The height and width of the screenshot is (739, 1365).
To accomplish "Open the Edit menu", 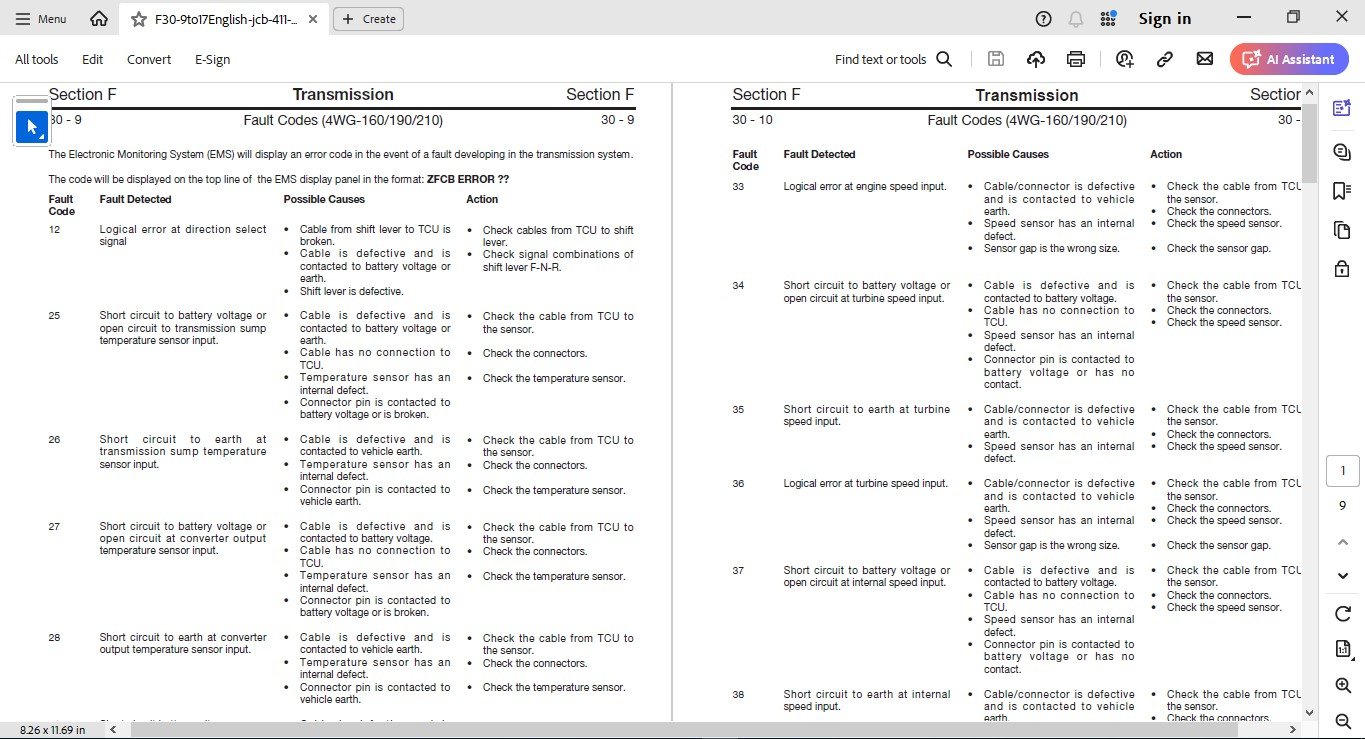I will (x=93, y=59).
